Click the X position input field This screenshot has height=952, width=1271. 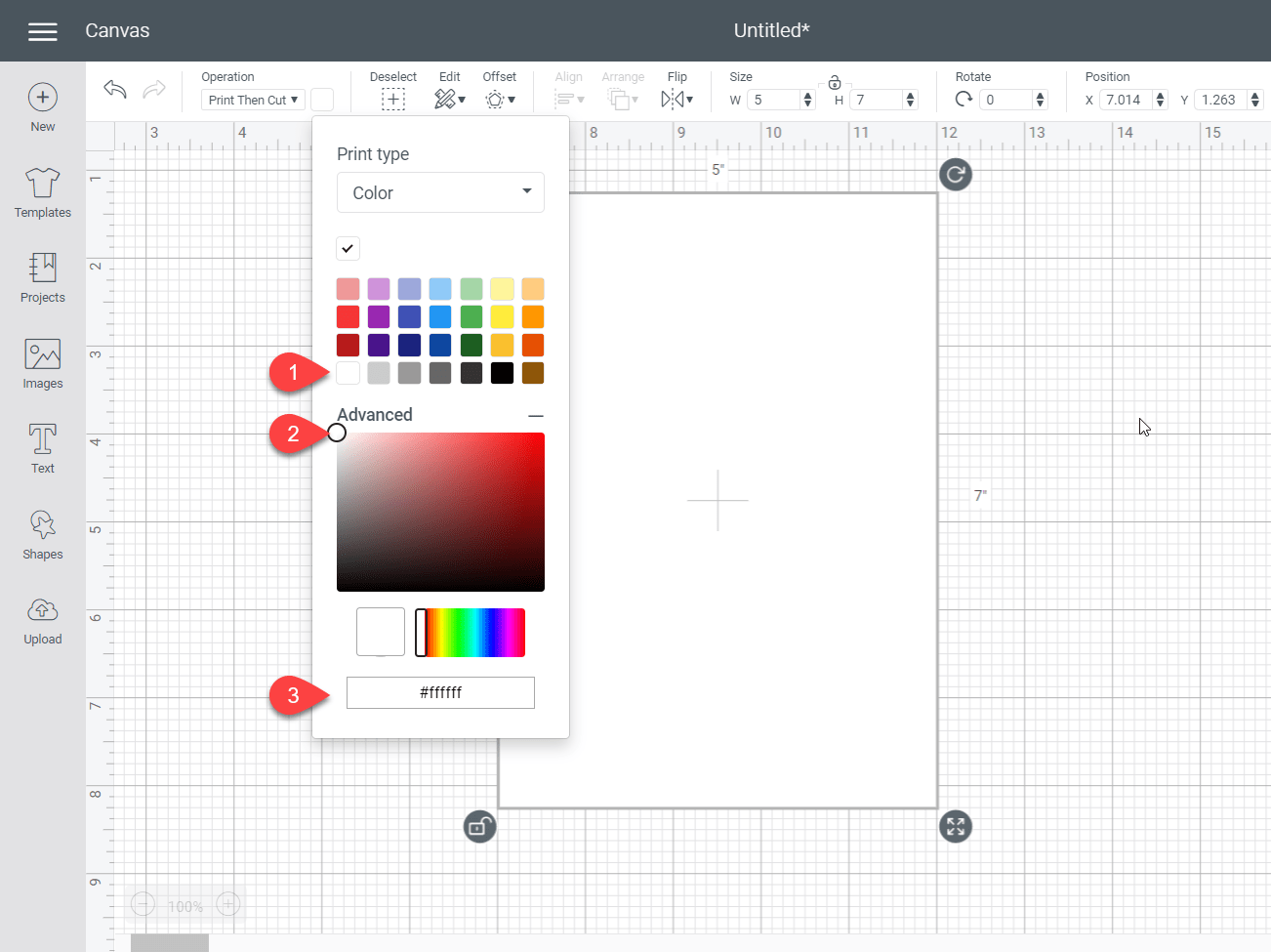[x=1126, y=100]
